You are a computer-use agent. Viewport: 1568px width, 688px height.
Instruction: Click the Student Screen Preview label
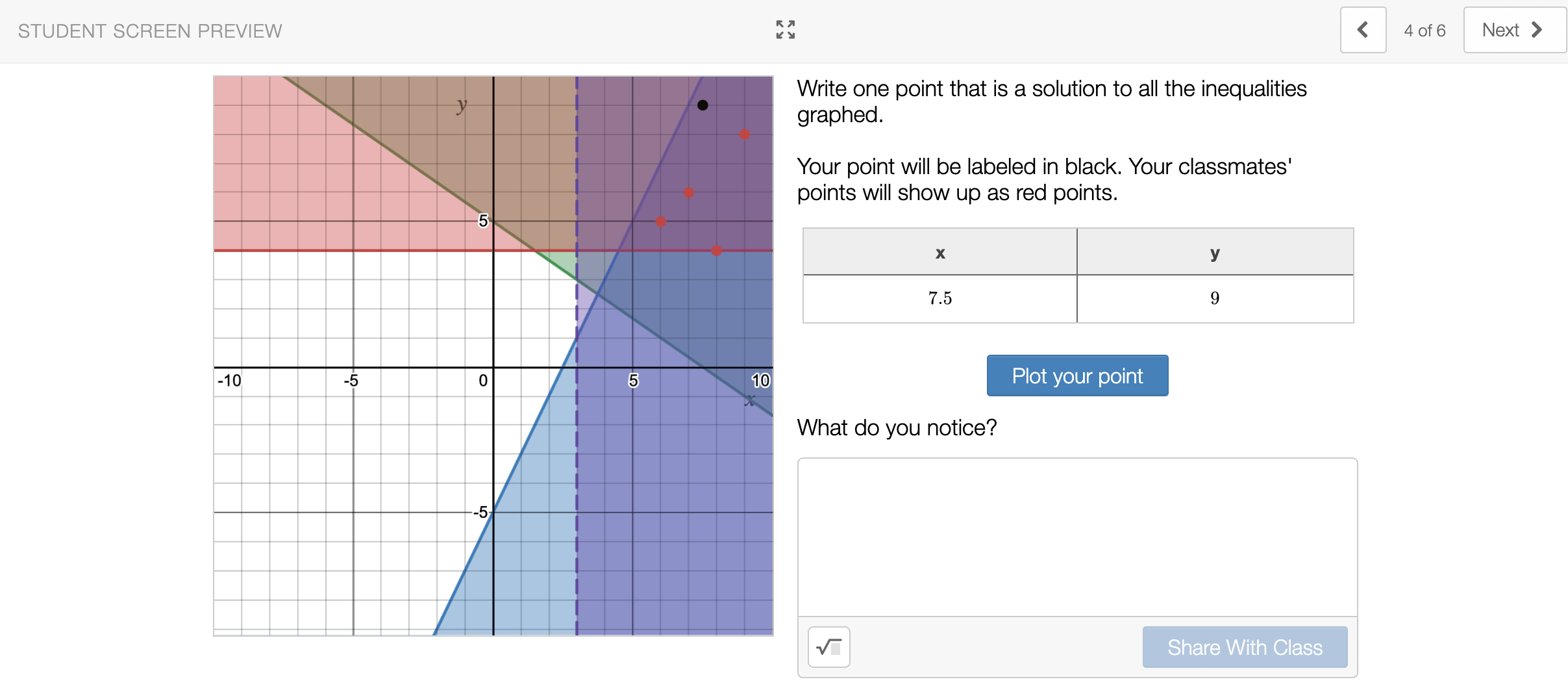(x=150, y=31)
